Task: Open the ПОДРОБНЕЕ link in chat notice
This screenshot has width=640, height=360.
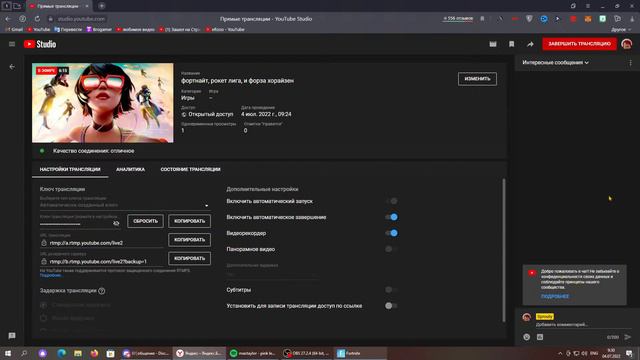Action: pyautogui.click(x=555, y=297)
